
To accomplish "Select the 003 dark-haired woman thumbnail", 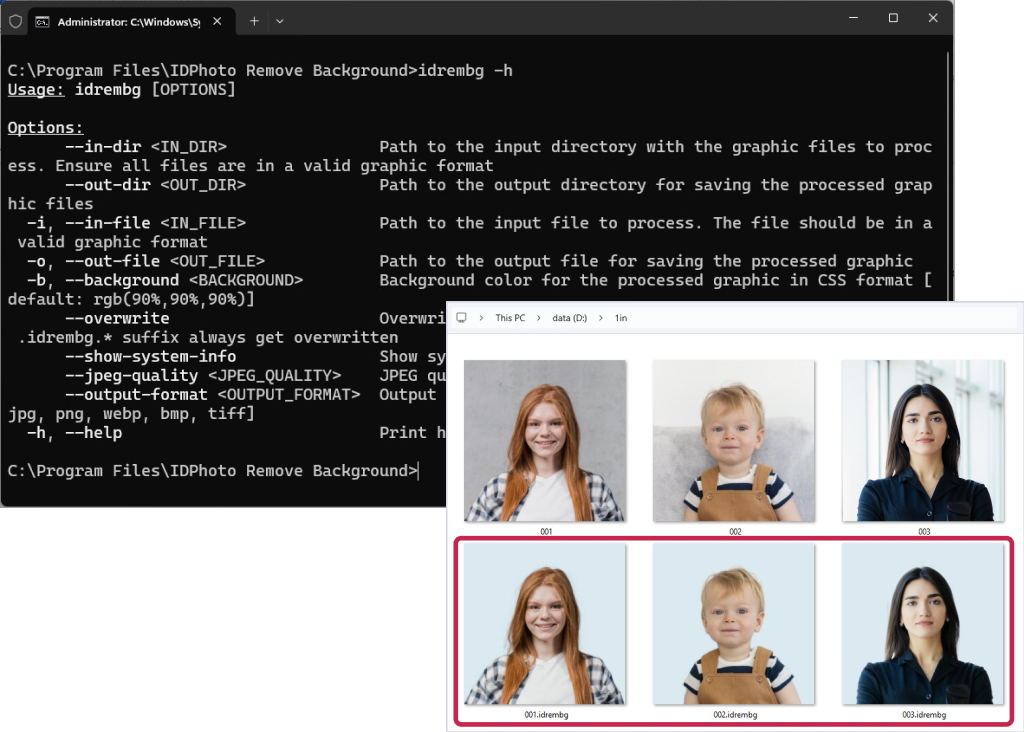I will click(x=923, y=441).
